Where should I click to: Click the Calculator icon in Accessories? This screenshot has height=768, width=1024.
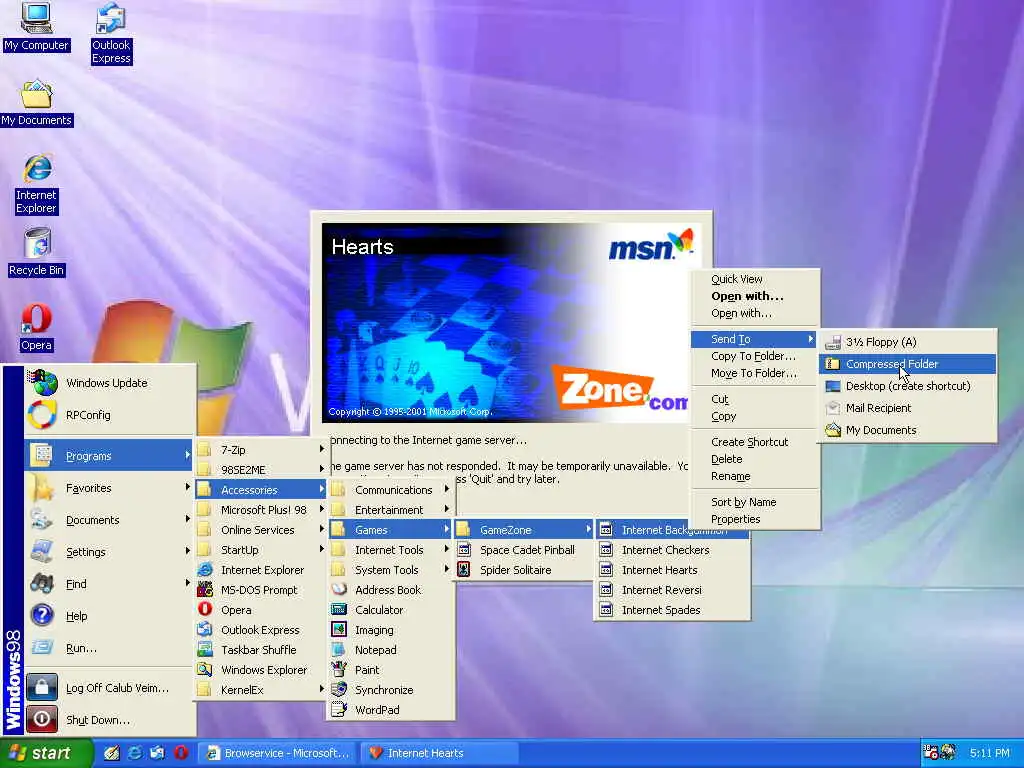tap(339, 609)
